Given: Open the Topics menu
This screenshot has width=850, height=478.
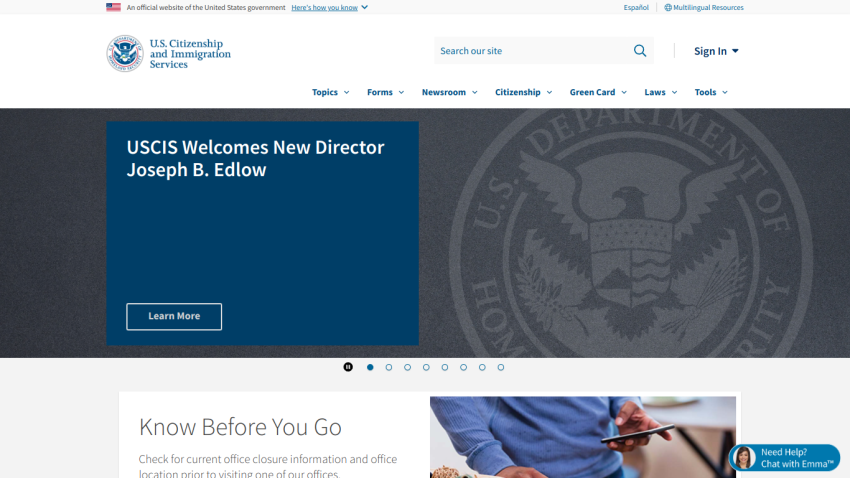Looking at the screenshot, I should coord(325,92).
